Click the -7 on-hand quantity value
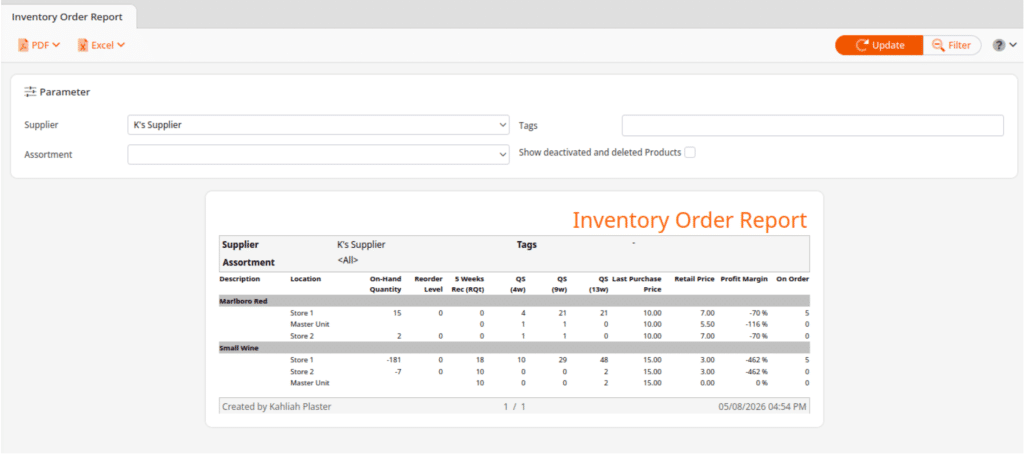 coord(397,372)
